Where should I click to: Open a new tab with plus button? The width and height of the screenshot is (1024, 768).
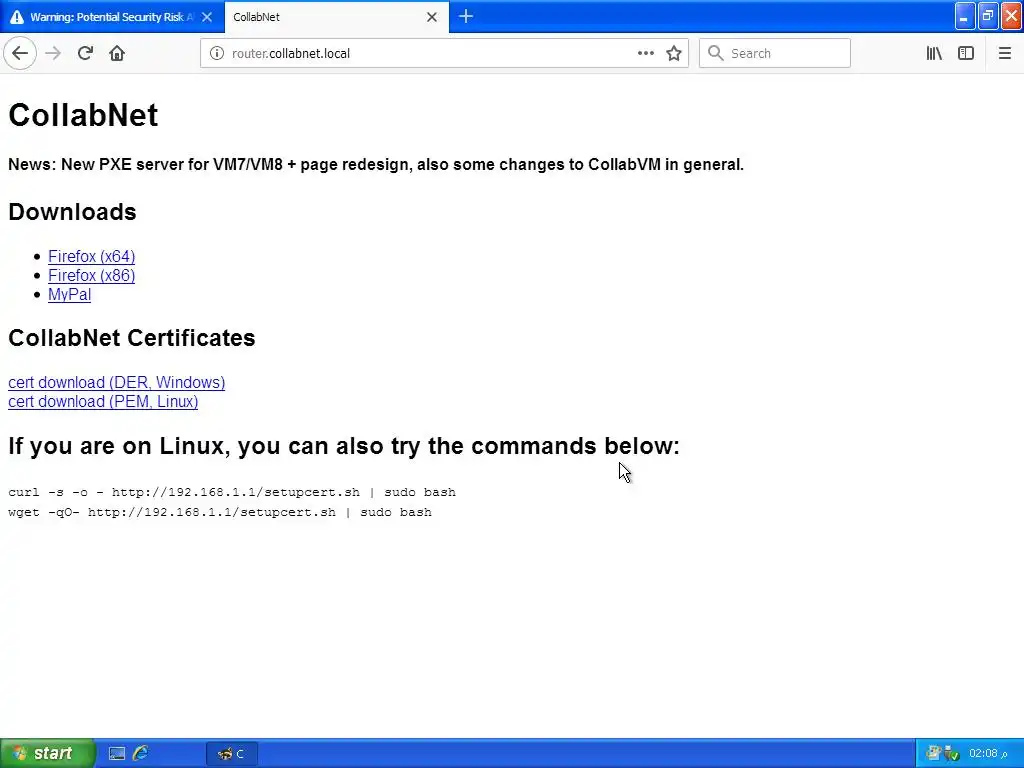pyautogui.click(x=466, y=16)
